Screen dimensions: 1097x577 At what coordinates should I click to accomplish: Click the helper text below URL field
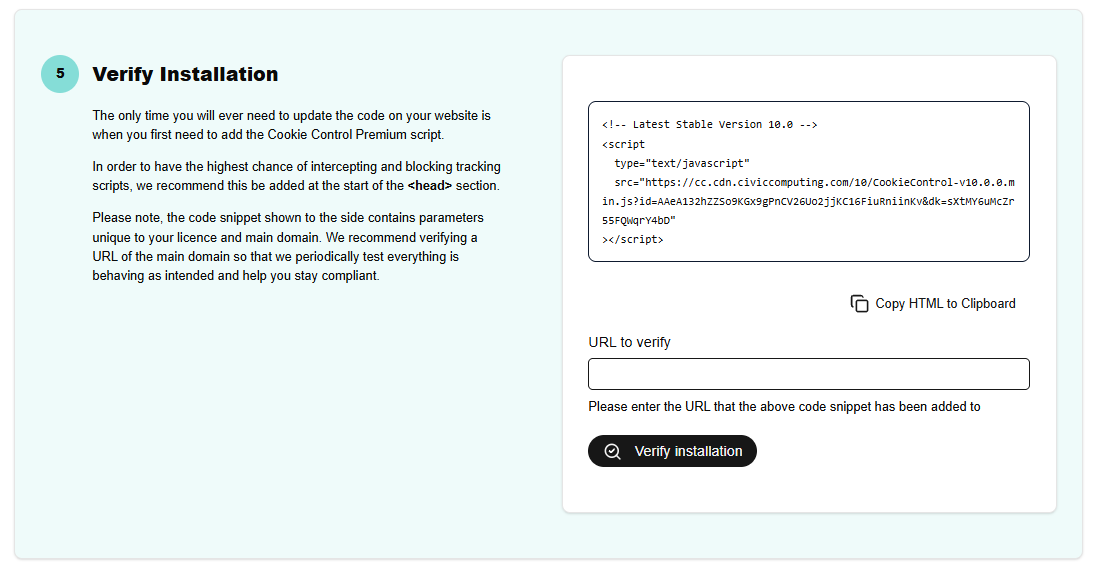pos(784,406)
